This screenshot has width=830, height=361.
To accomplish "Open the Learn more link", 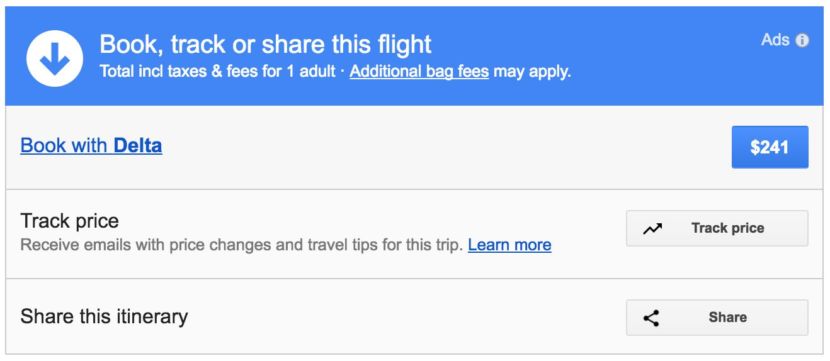I will tap(509, 245).
